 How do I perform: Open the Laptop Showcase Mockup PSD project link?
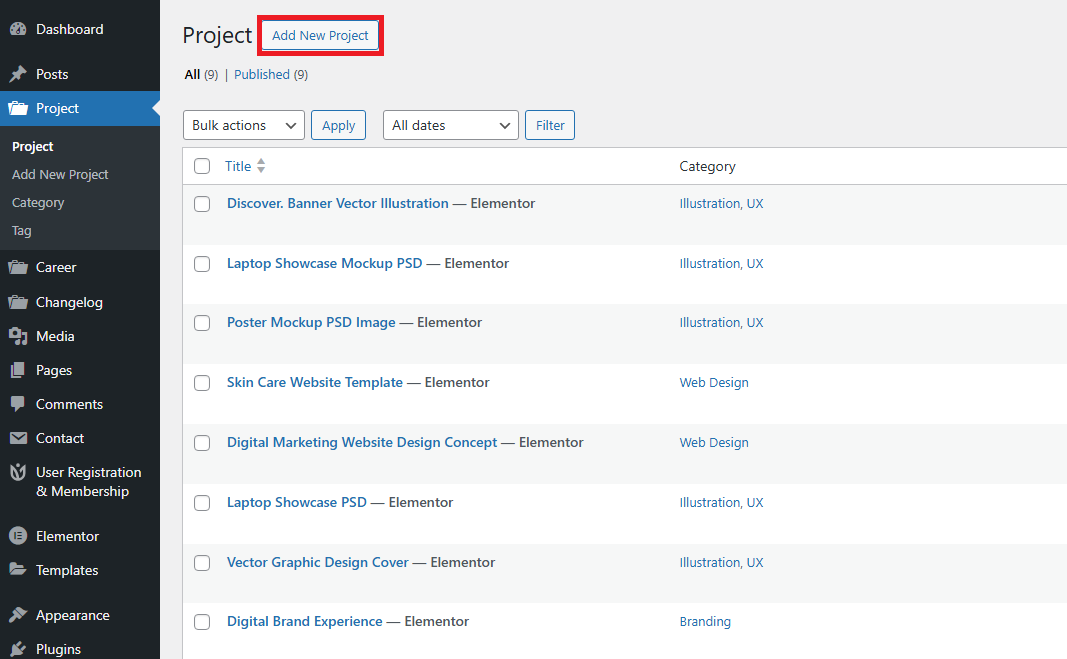pyautogui.click(x=324, y=263)
